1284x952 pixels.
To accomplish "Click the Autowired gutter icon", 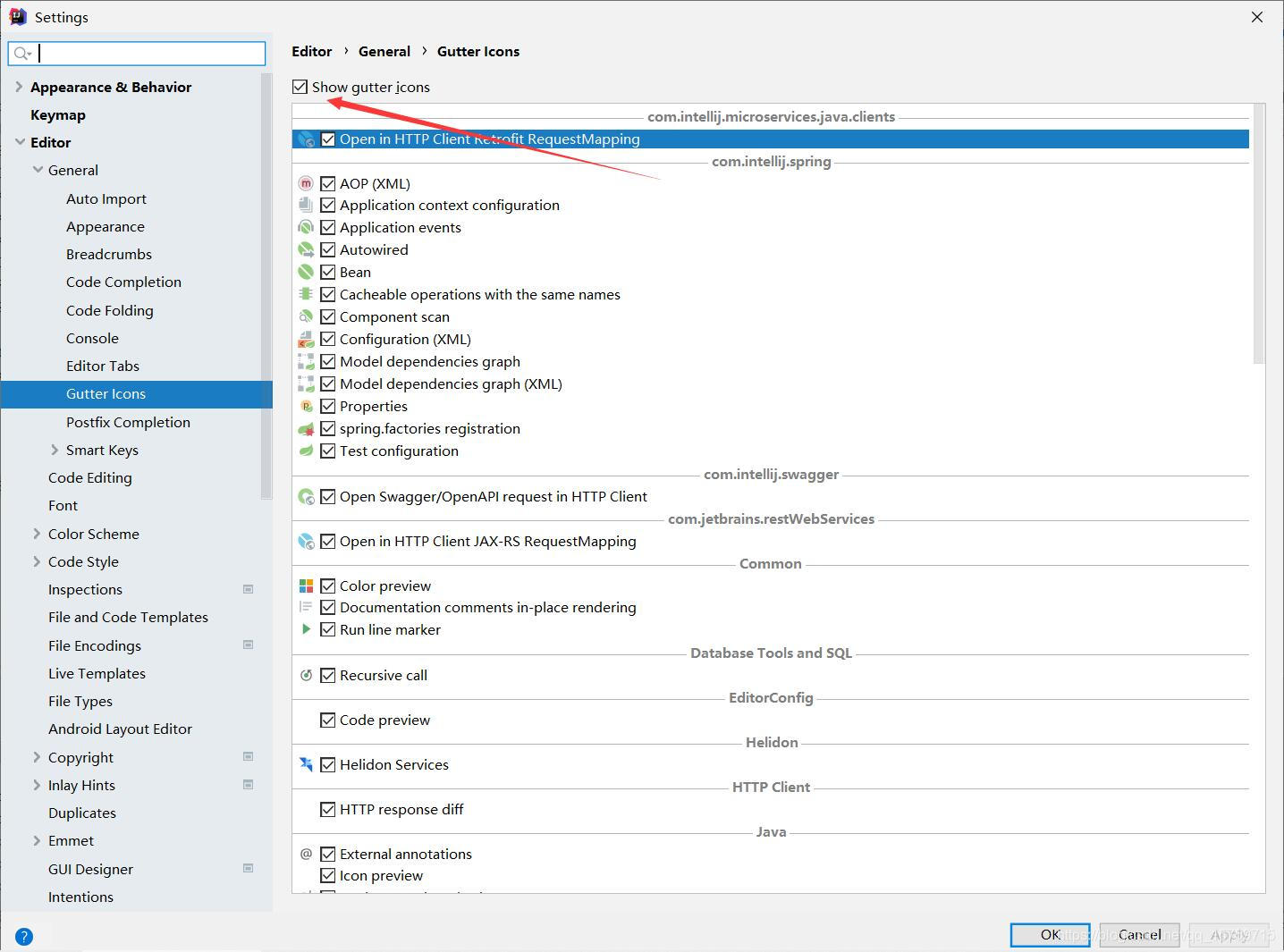I will click(306, 249).
